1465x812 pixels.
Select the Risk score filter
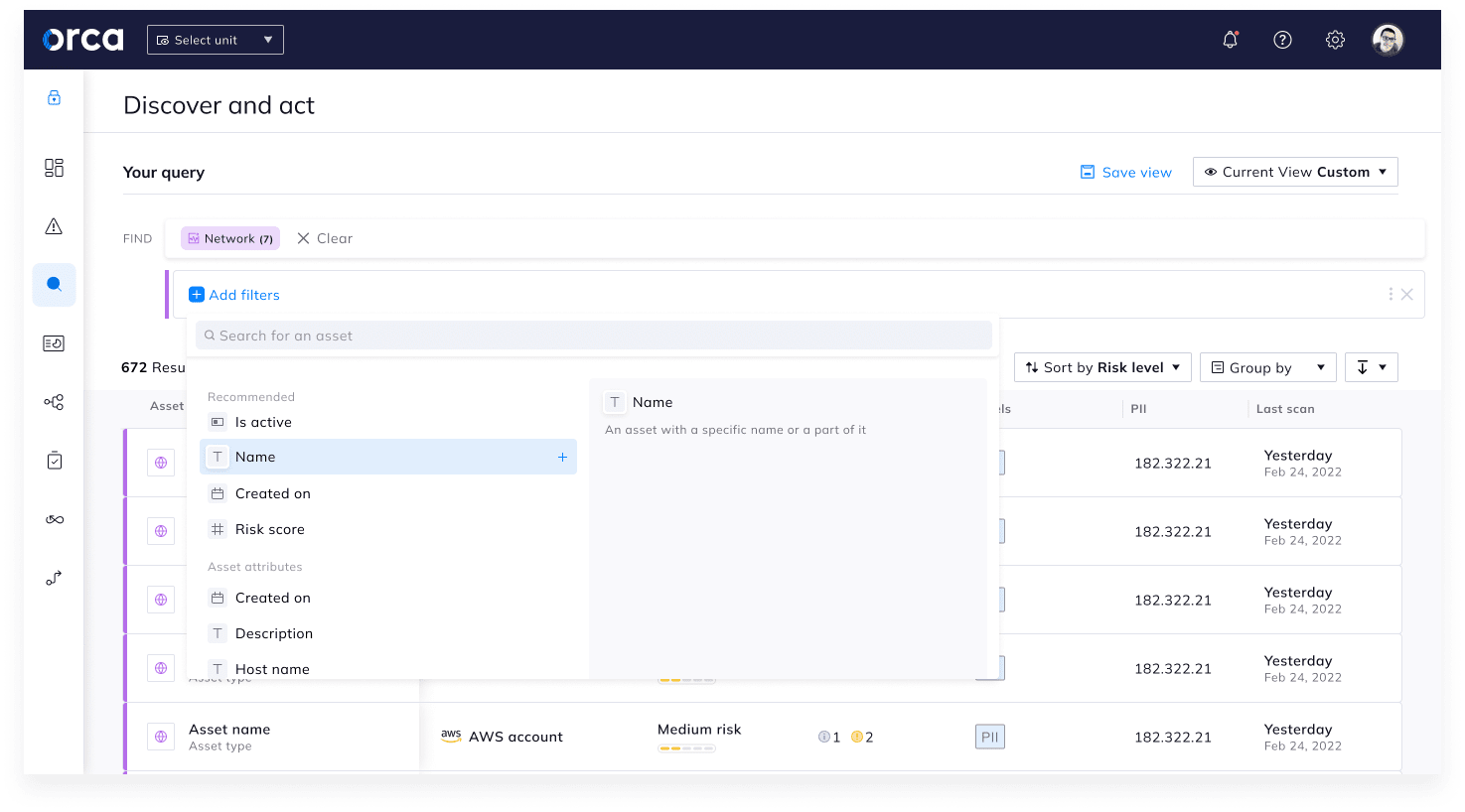point(388,529)
